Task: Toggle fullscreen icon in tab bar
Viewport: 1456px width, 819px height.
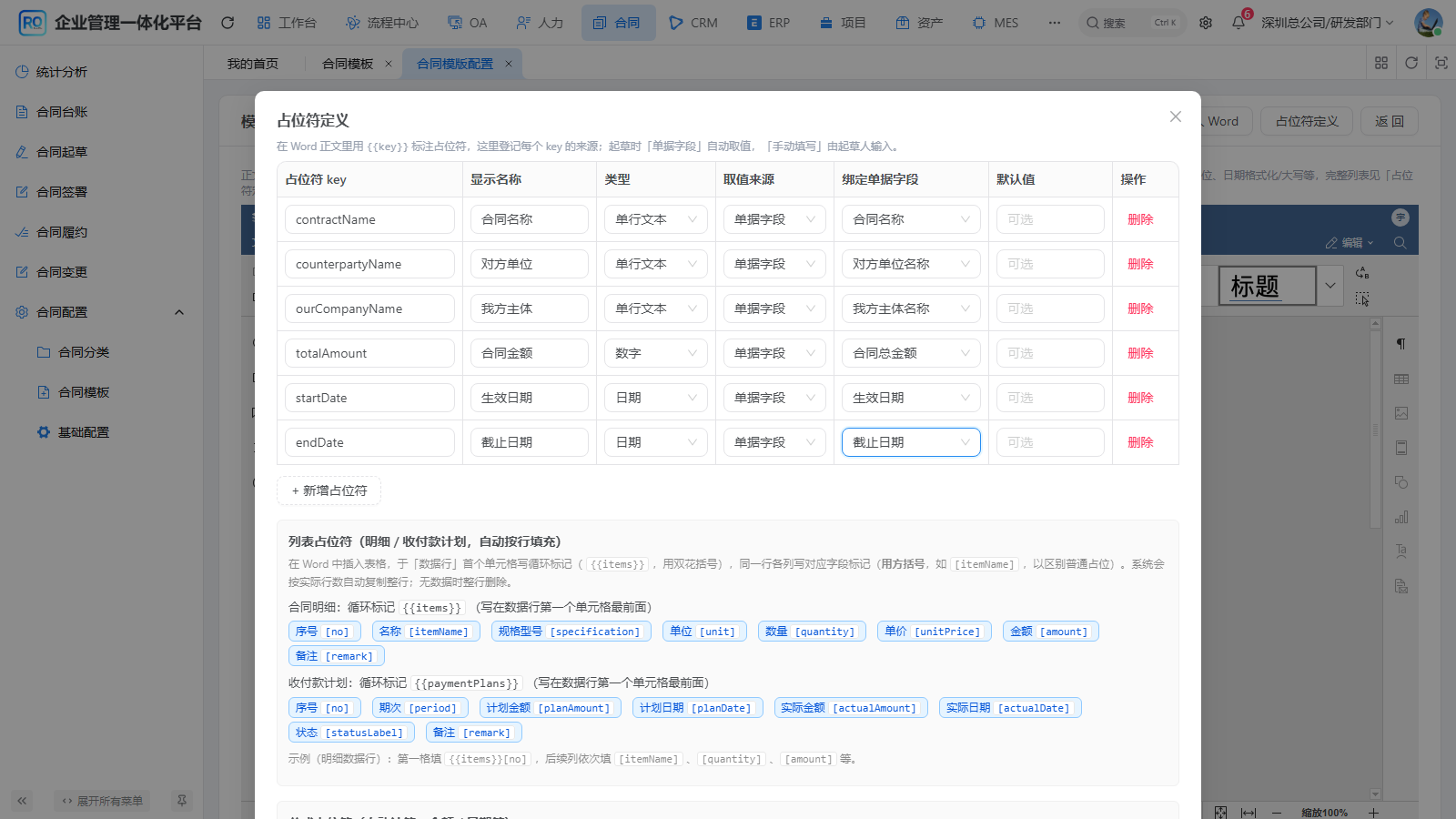Action: pos(1441,63)
